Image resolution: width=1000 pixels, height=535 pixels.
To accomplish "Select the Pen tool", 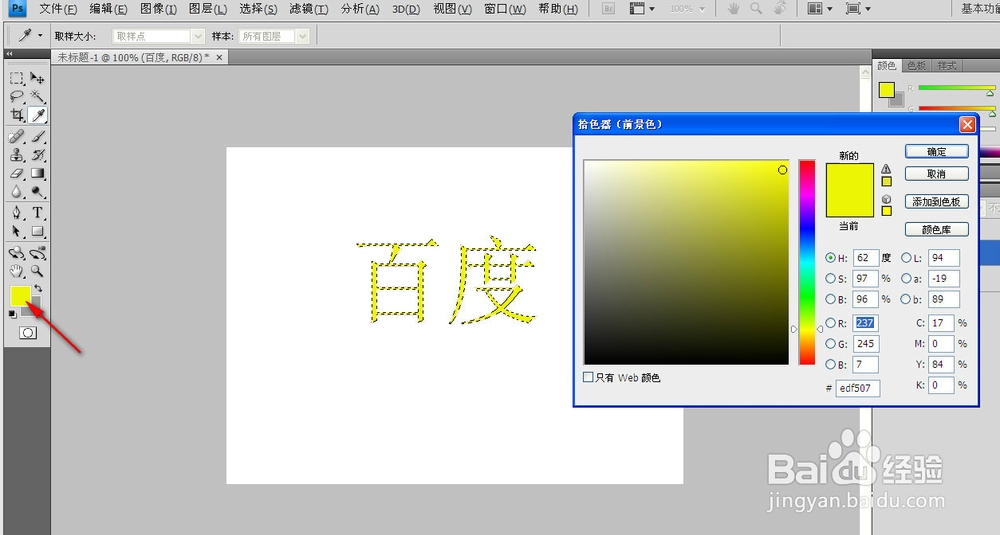I will pos(17,213).
